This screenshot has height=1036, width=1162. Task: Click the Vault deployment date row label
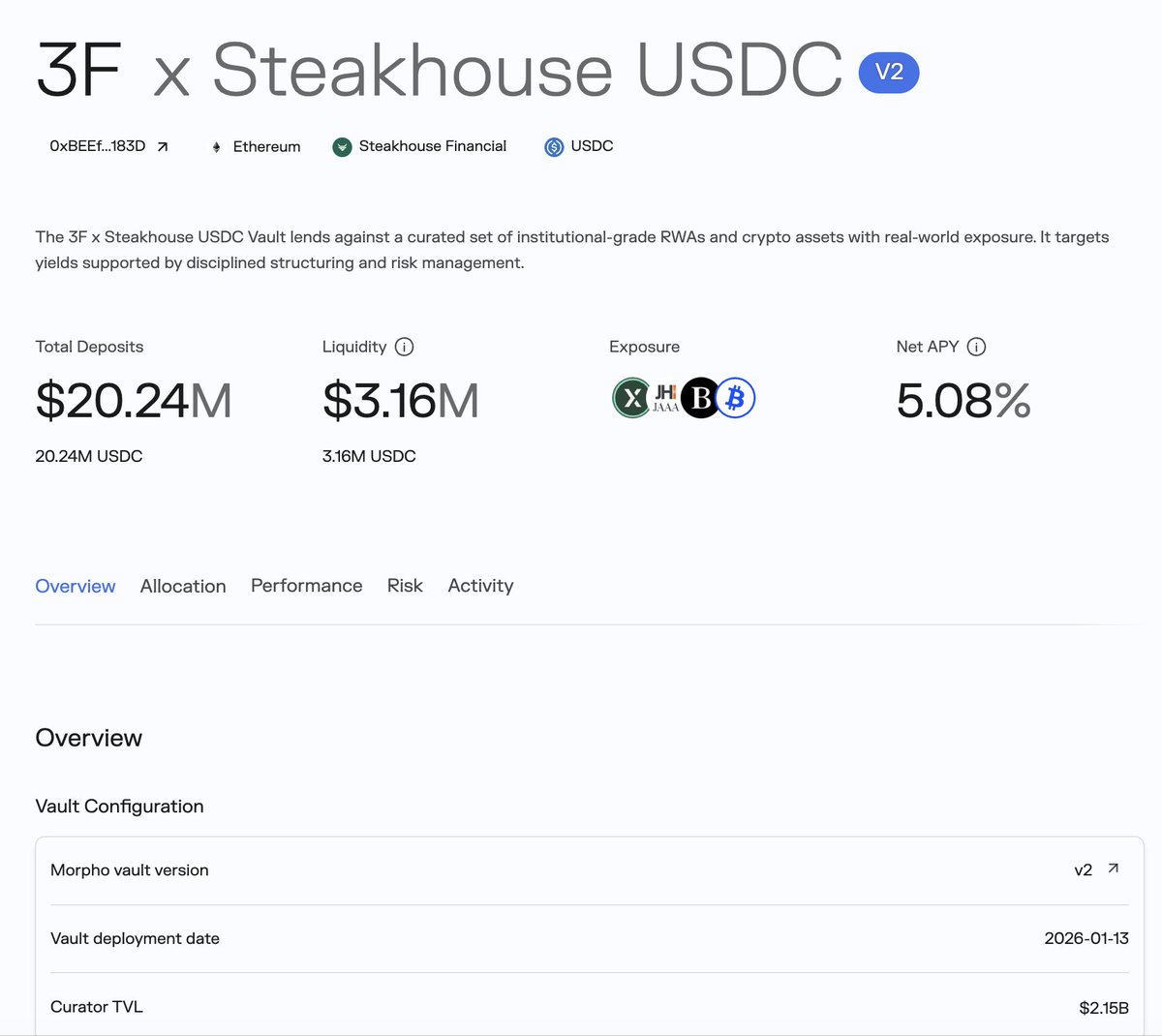(x=135, y=938)
